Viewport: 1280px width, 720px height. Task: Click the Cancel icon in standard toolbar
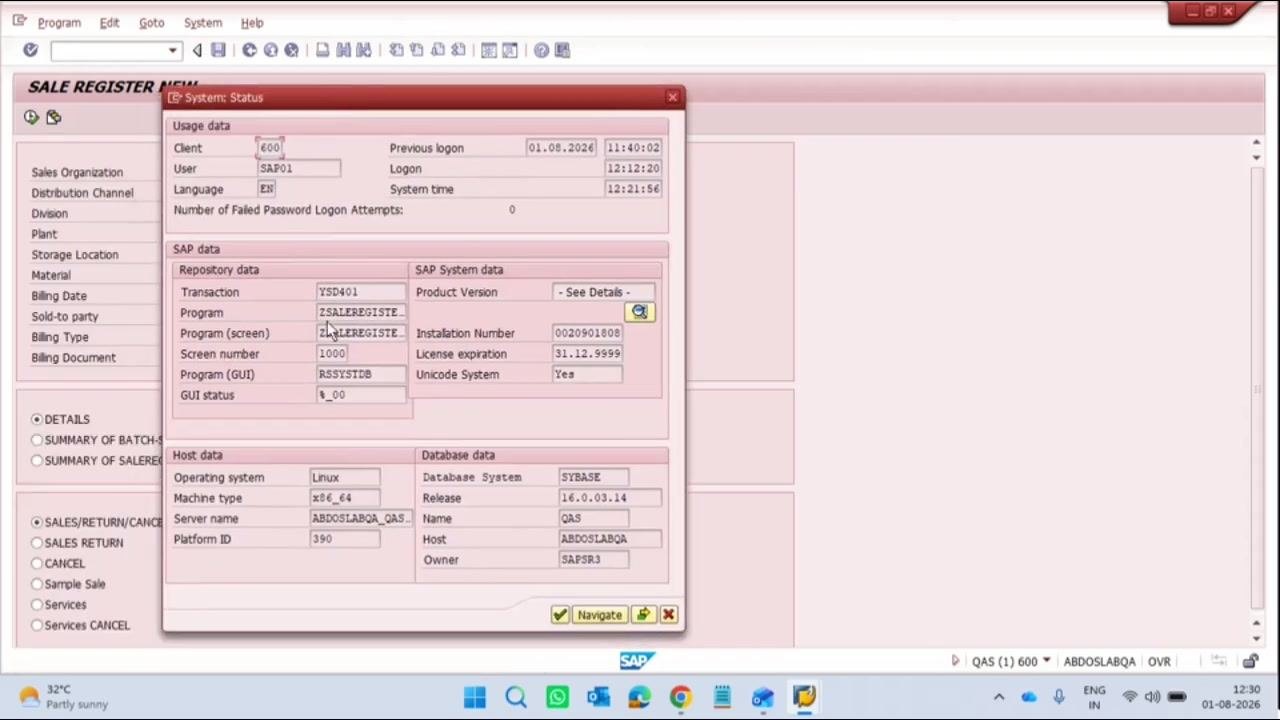tap(291, 50)
